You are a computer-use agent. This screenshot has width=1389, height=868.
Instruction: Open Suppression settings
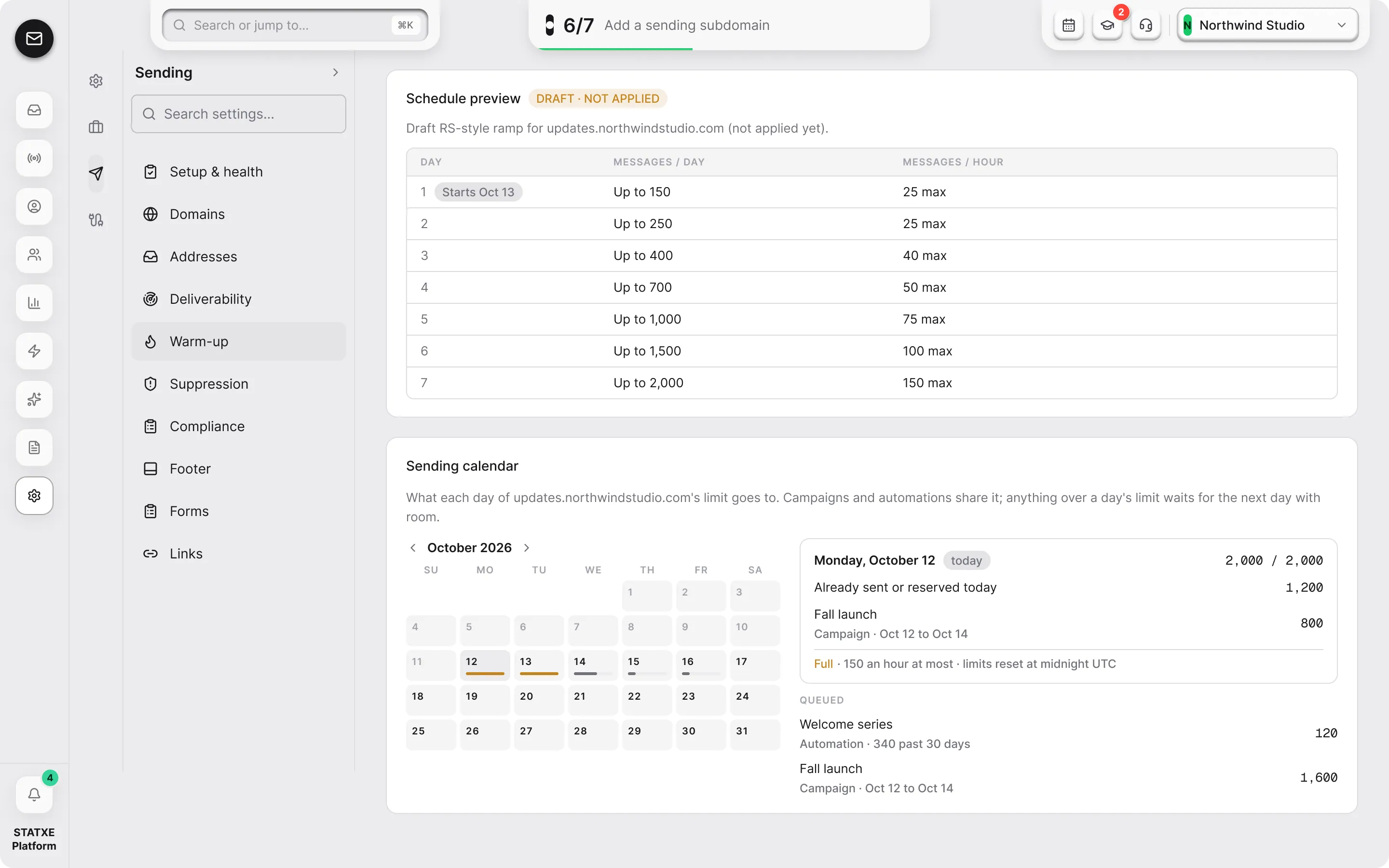(x=238, y=384)
